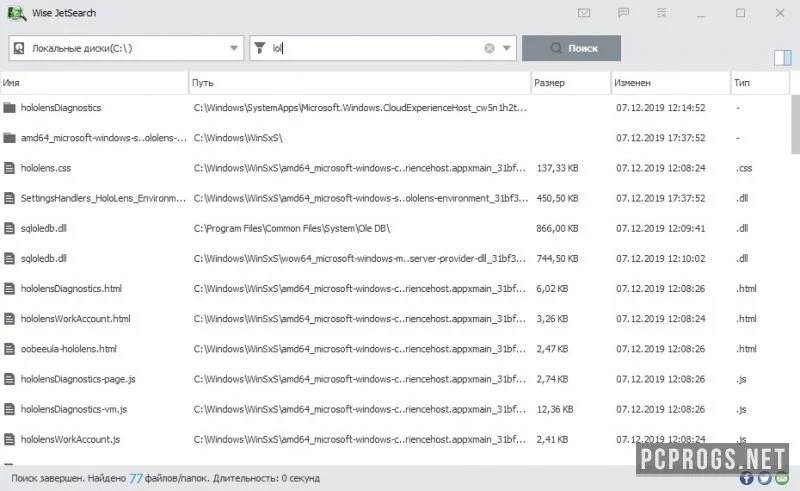Click the 07.12.2019 12:14:52 date cell
Image resolution: width=800 pixels, height=491 pixels.
click(x=661, y=108)
